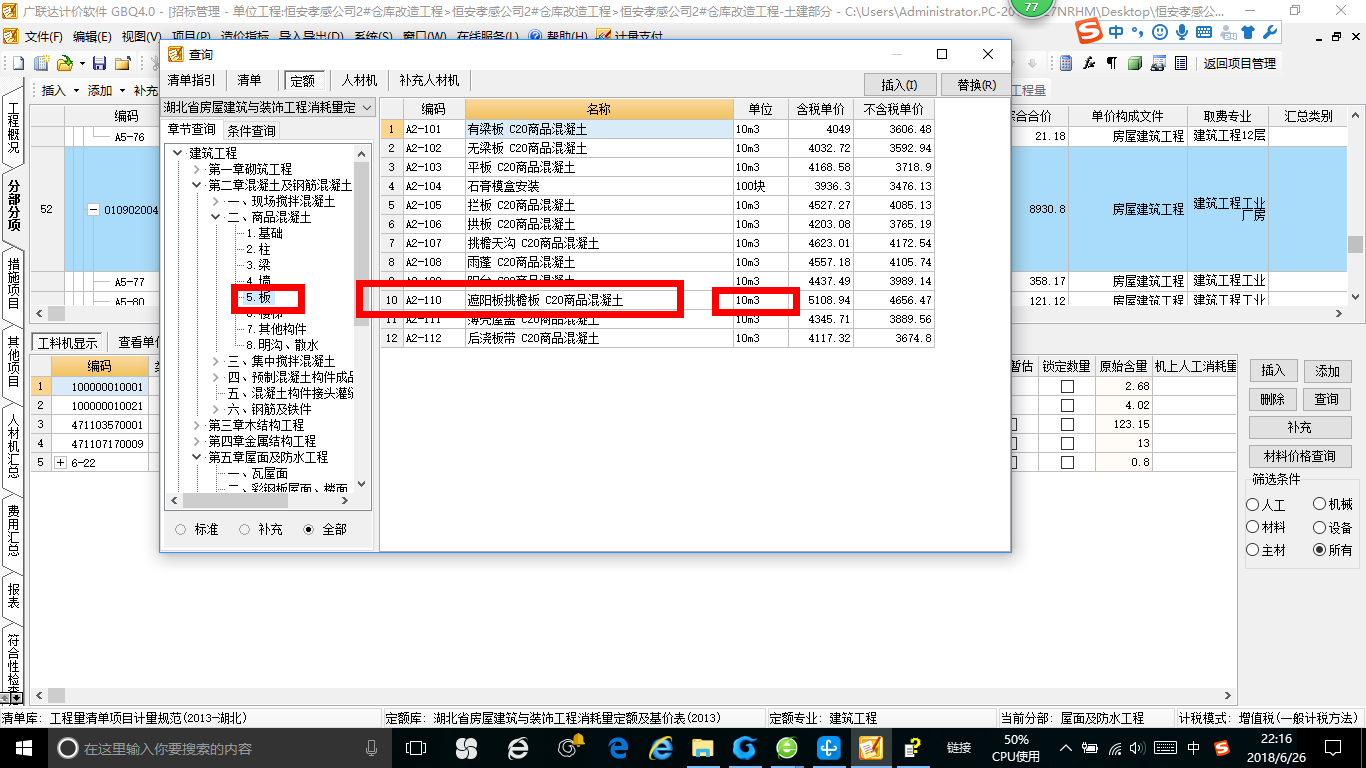The height and width of the screenshot is (768, 1366).
Task: Tick 锁定数量 checkbox in 2.68 row
Action: (x=1067, y=387)
